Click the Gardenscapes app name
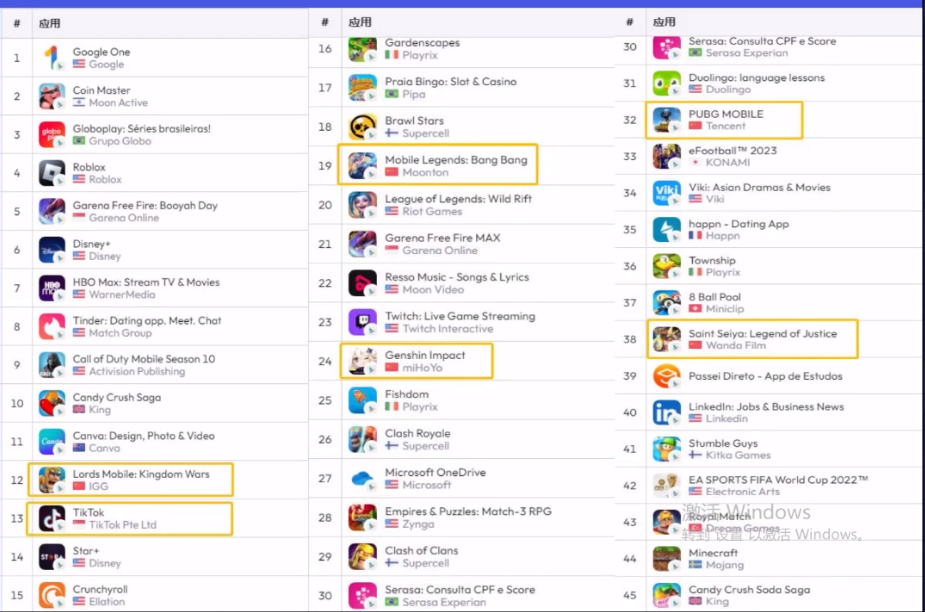Image resolution: width=925 pixels, height=612 pixels. [422, 42]
